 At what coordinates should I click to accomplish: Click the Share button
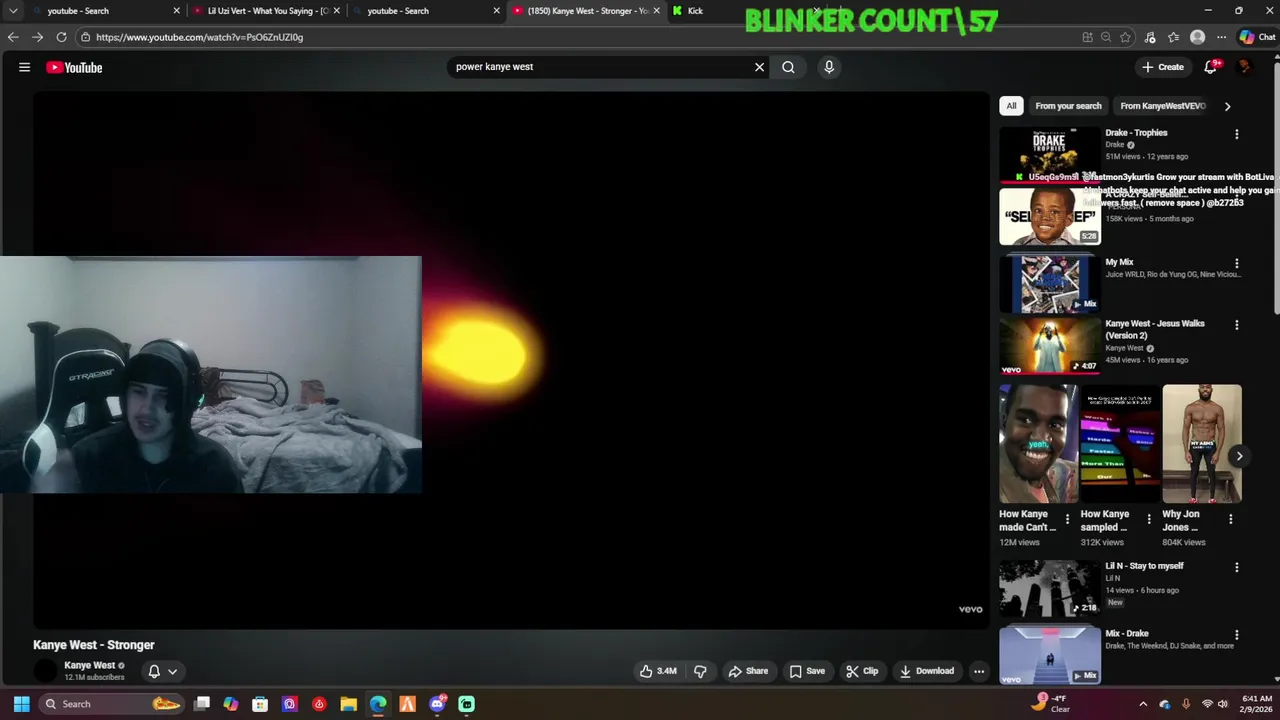[748, 671]
